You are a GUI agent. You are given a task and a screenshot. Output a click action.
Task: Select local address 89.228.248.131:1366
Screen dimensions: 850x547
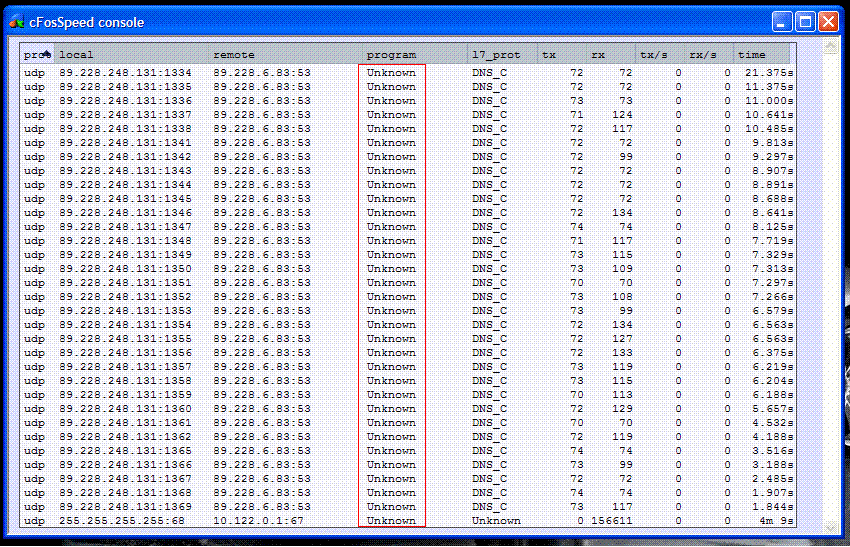point(125,465)
